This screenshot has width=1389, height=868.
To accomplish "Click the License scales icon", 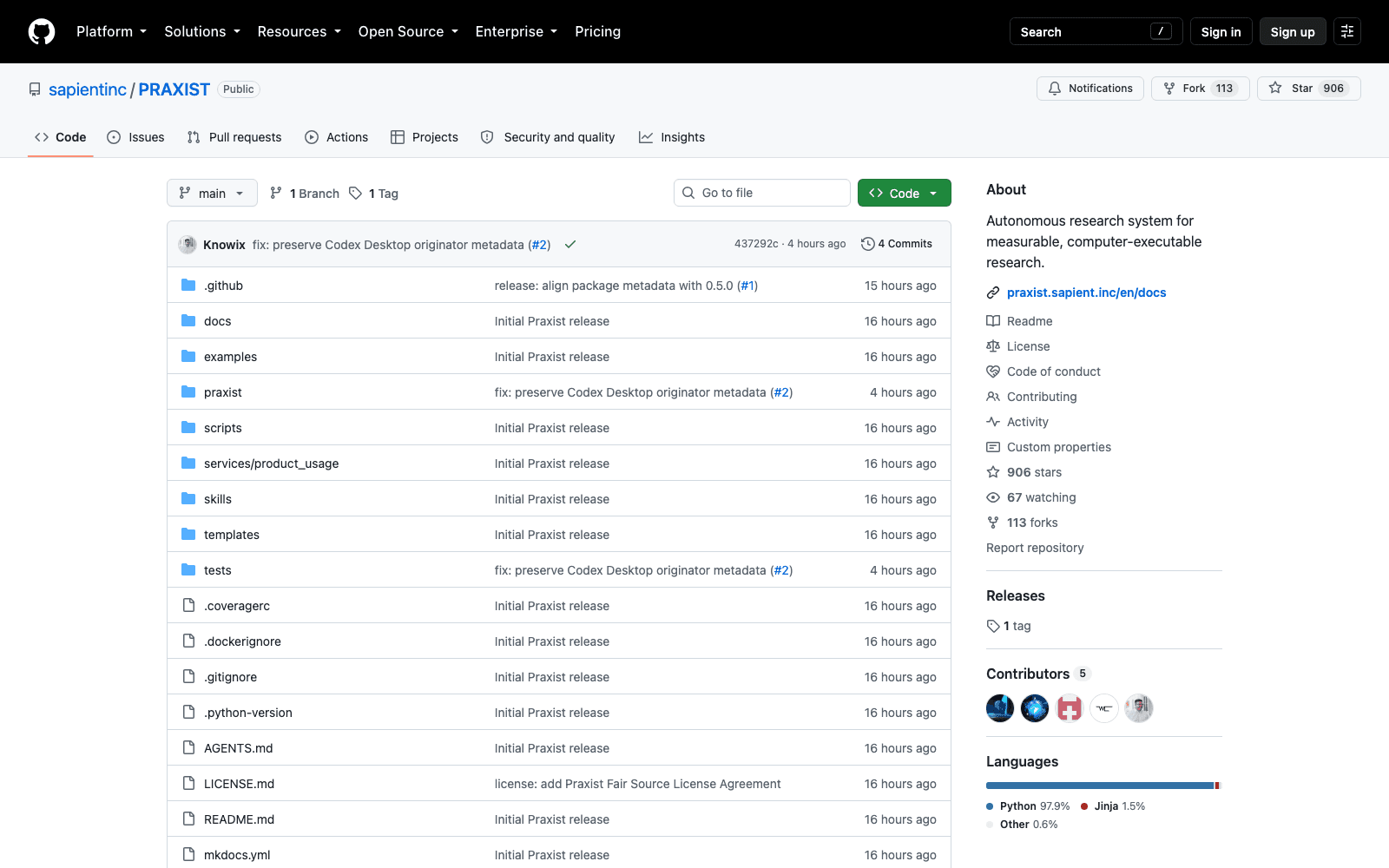I will (x=993, y=346).
